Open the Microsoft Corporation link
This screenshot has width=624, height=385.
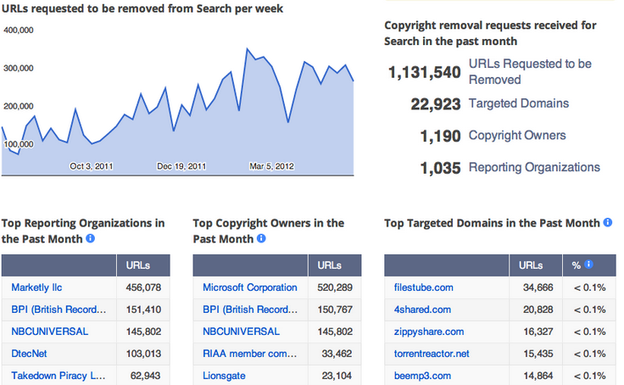(x=250, y=287)
